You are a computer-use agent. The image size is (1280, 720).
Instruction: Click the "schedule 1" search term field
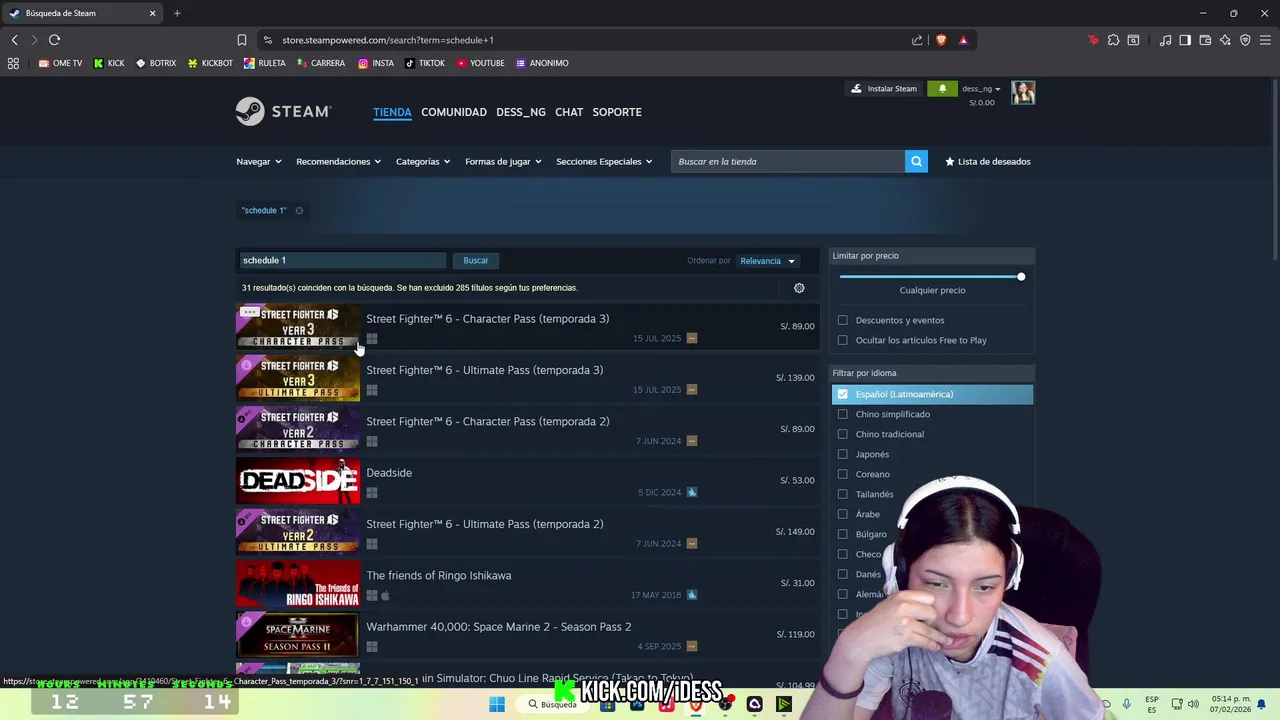pyautogui.click(x=341, y=261)
